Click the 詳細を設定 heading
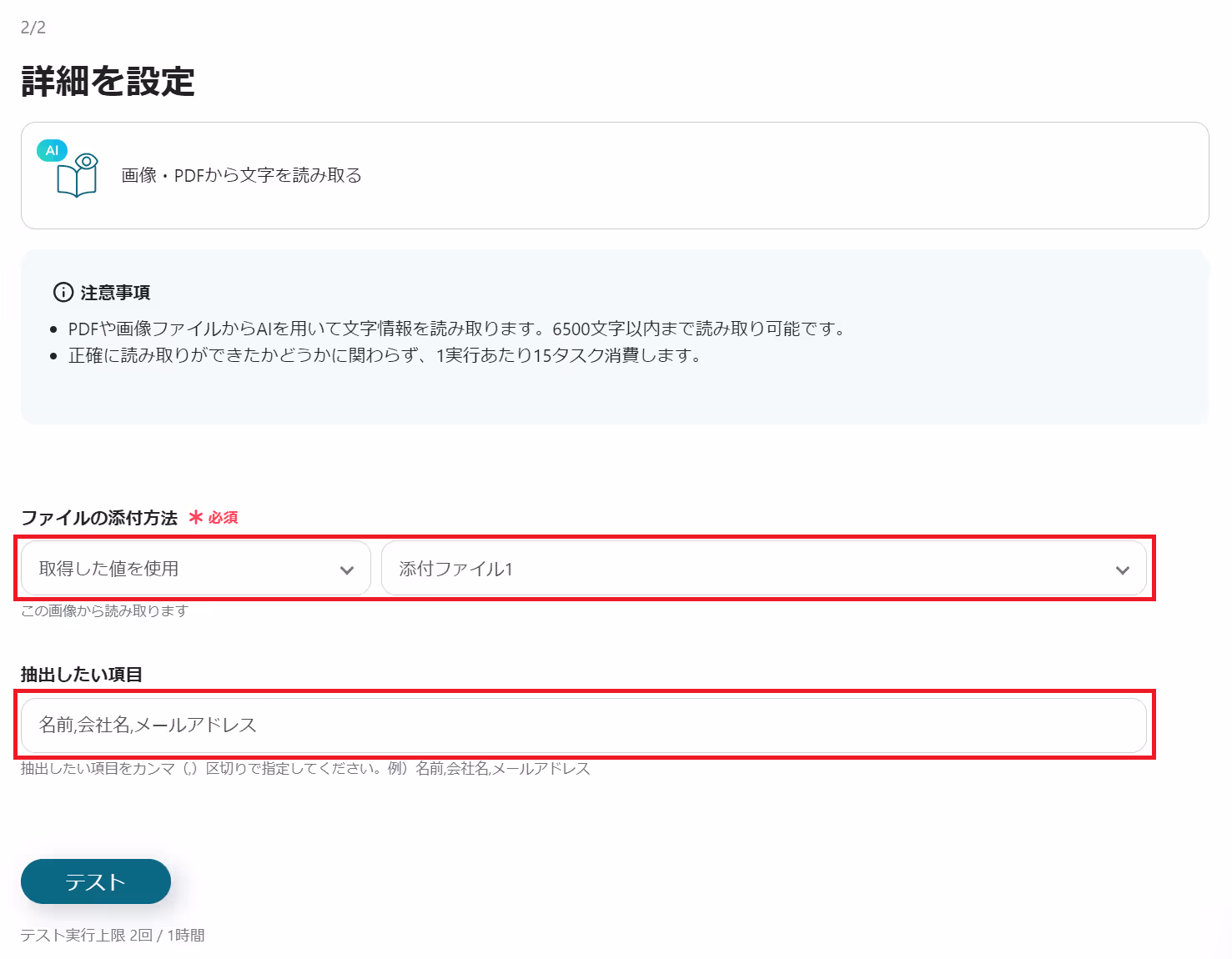 pyautogui.click(x=108, y=82)
